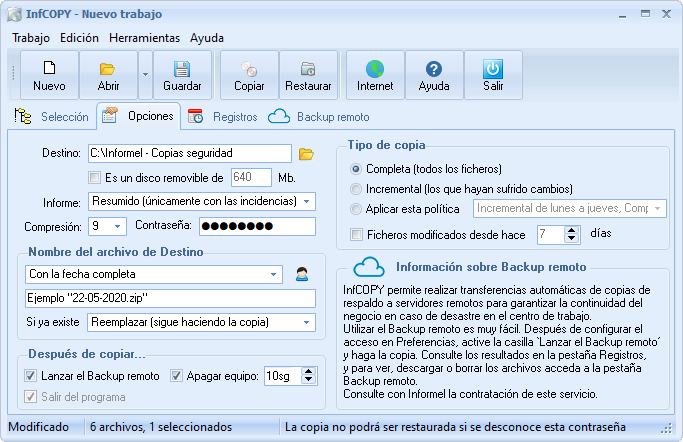Expand the Informe dropdown
Viewport: 683px width, 442px height.
[306, 202]
